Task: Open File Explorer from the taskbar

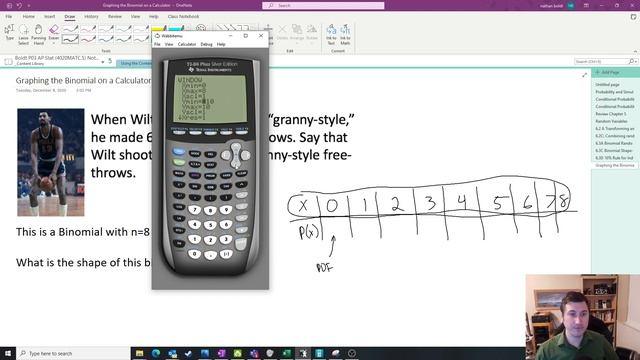Action: click(140, 353)
